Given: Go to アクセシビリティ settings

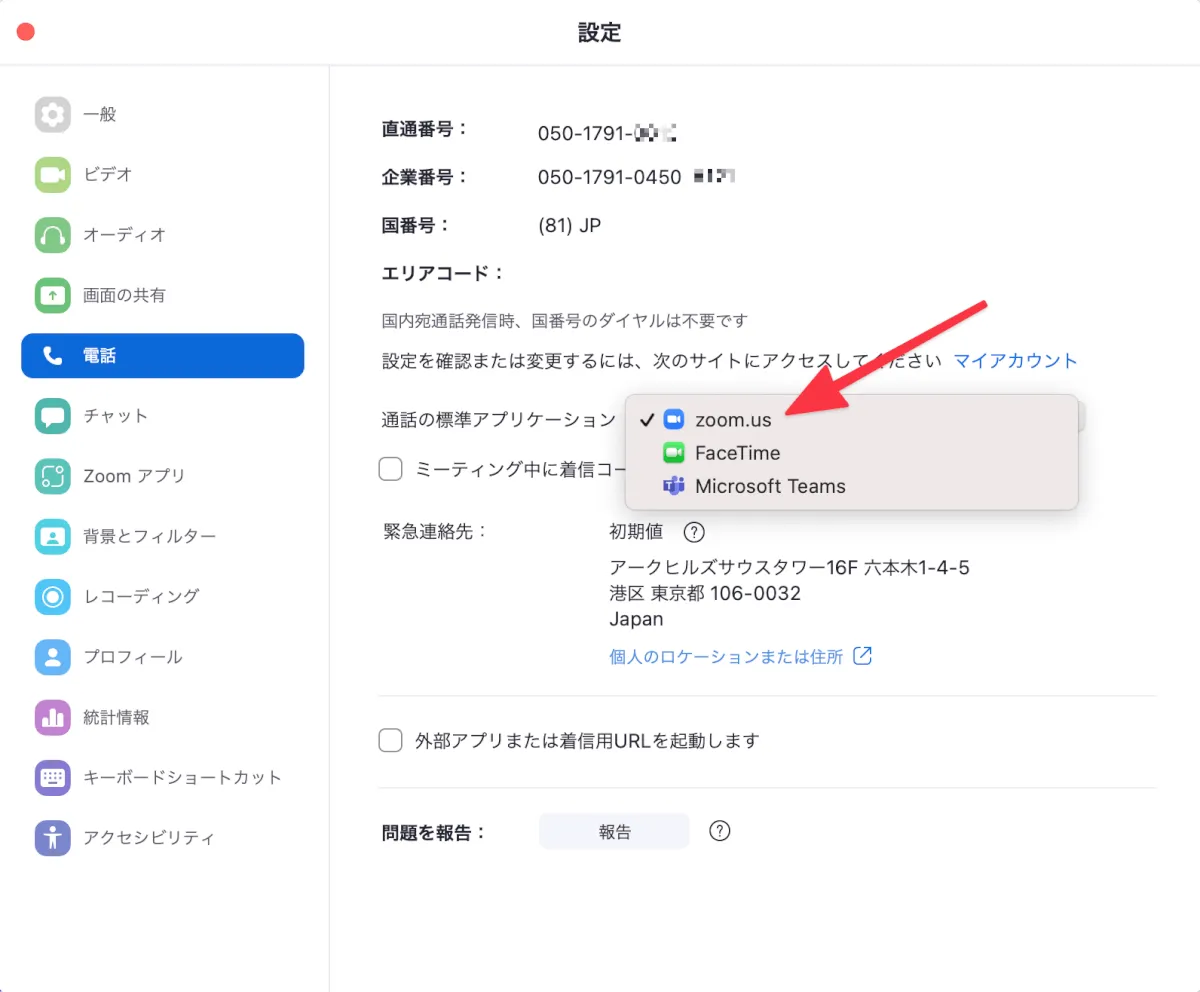Looking at the screenshot, I should [162, 837].
